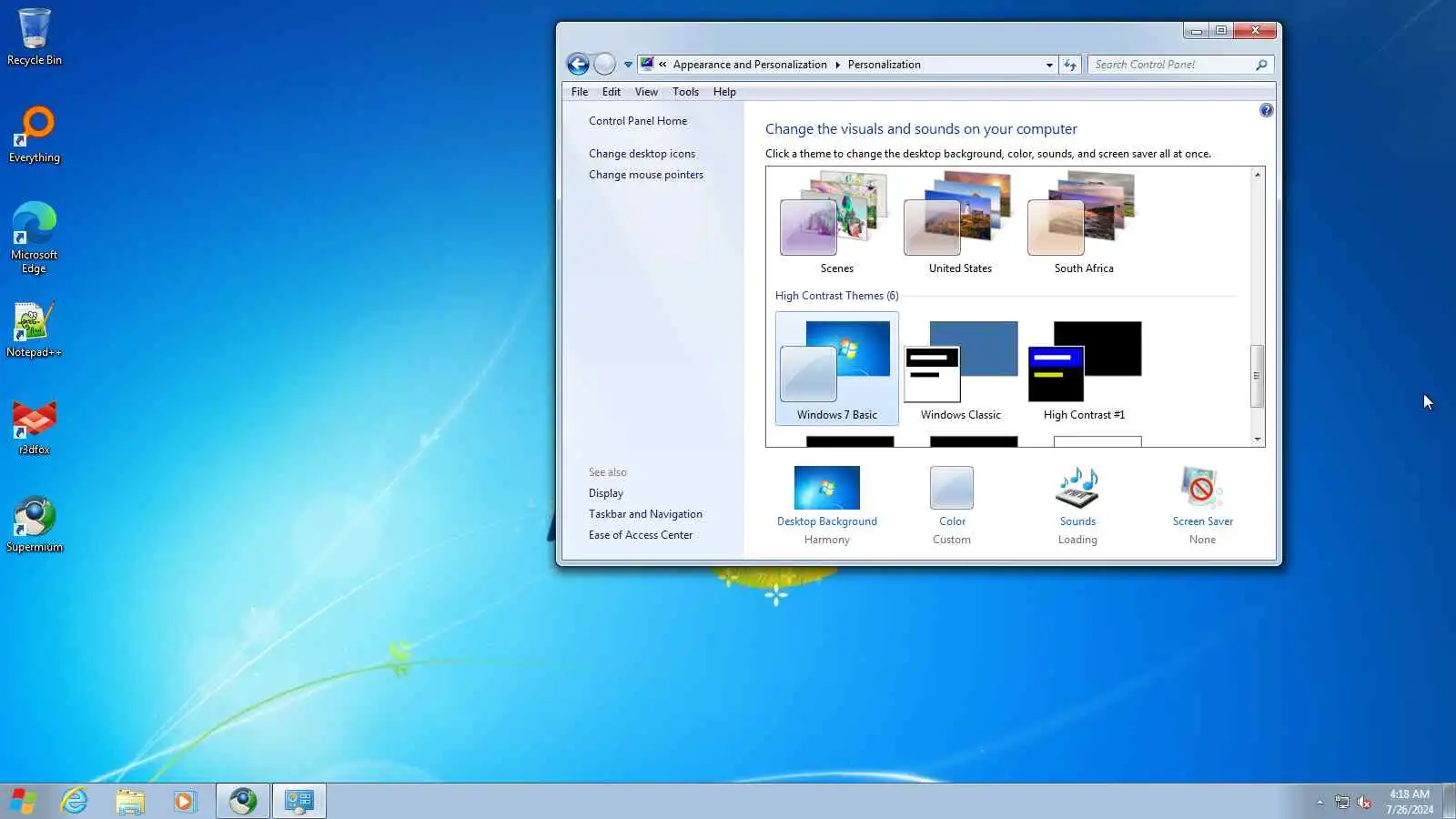Open the Display link under See also

[x=606, y=493]
